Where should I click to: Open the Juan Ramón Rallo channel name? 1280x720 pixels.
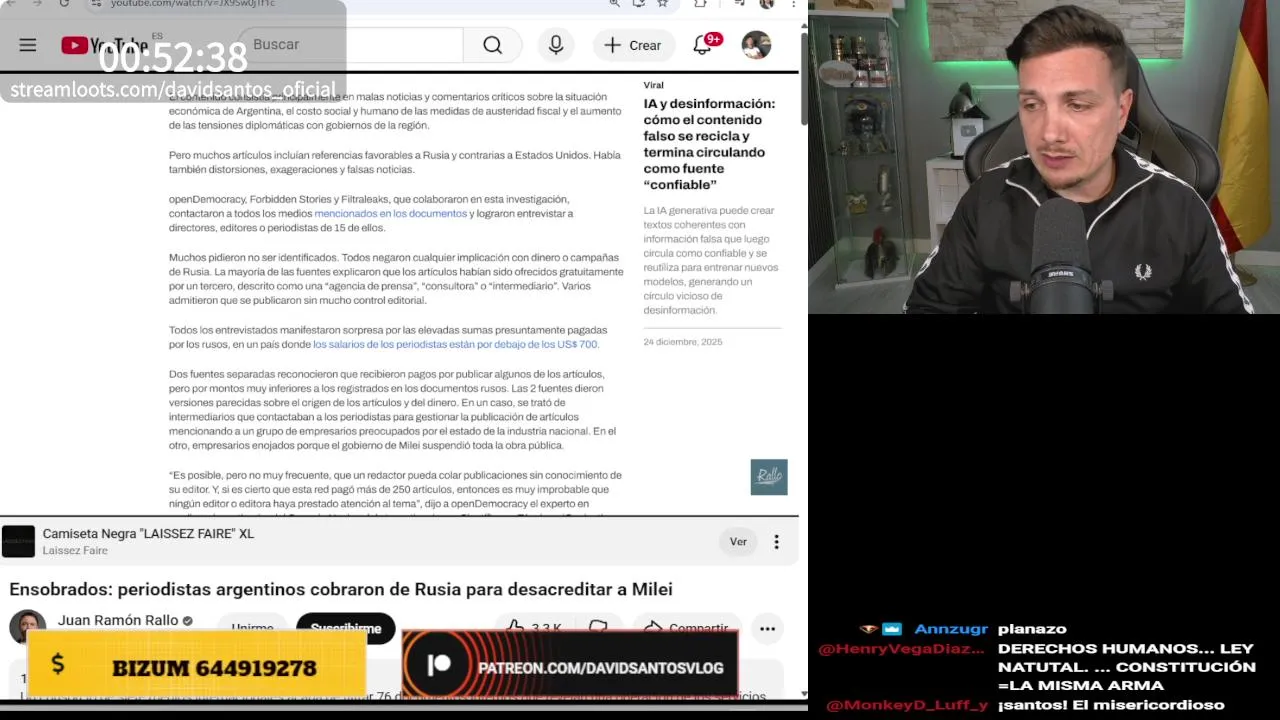(118, 620)
